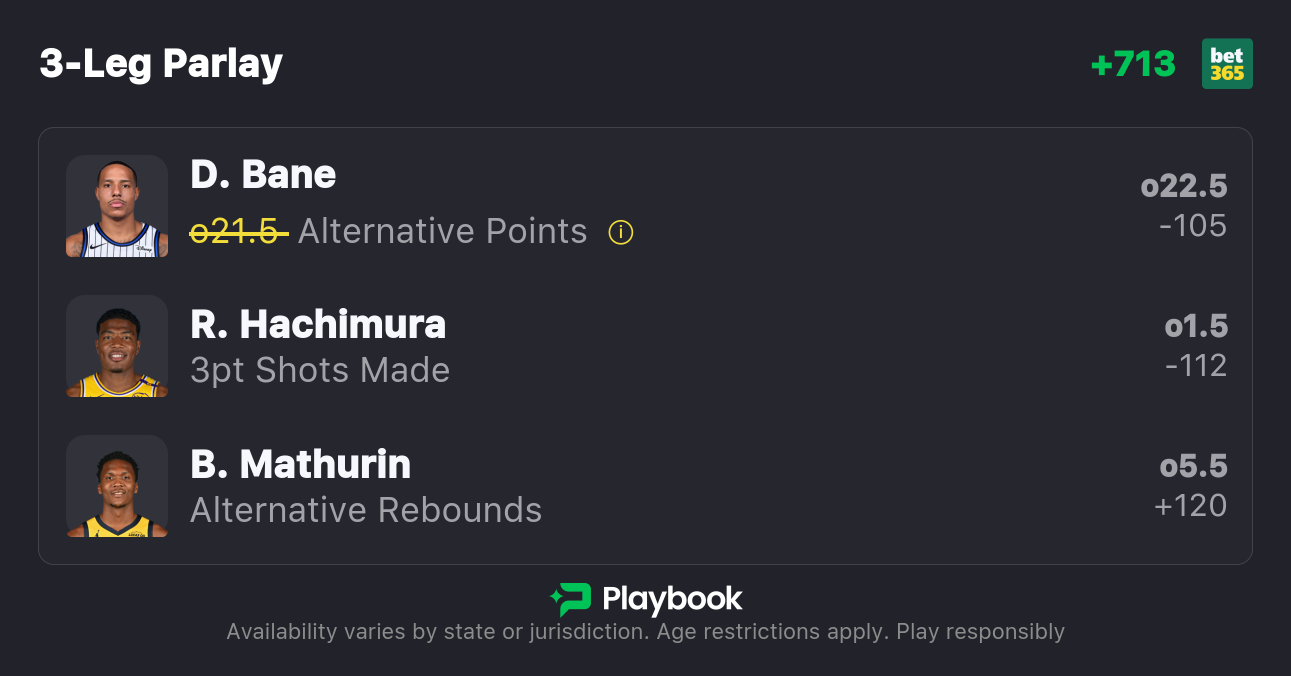Click the +713 parlay odds
This screenshot has height=676, width=1291.
coord(1133,64)
